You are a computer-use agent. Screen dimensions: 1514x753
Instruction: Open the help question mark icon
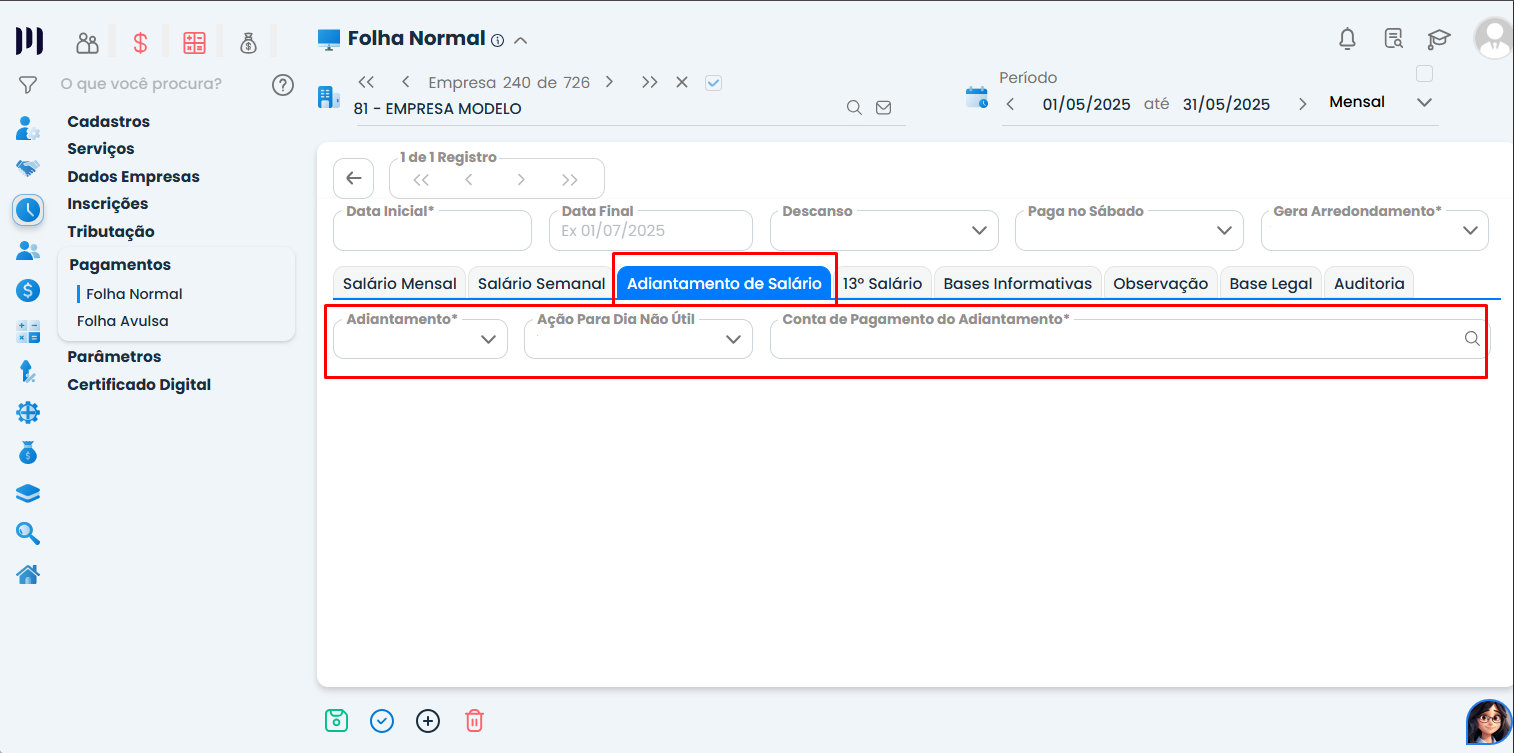(283, 84)
